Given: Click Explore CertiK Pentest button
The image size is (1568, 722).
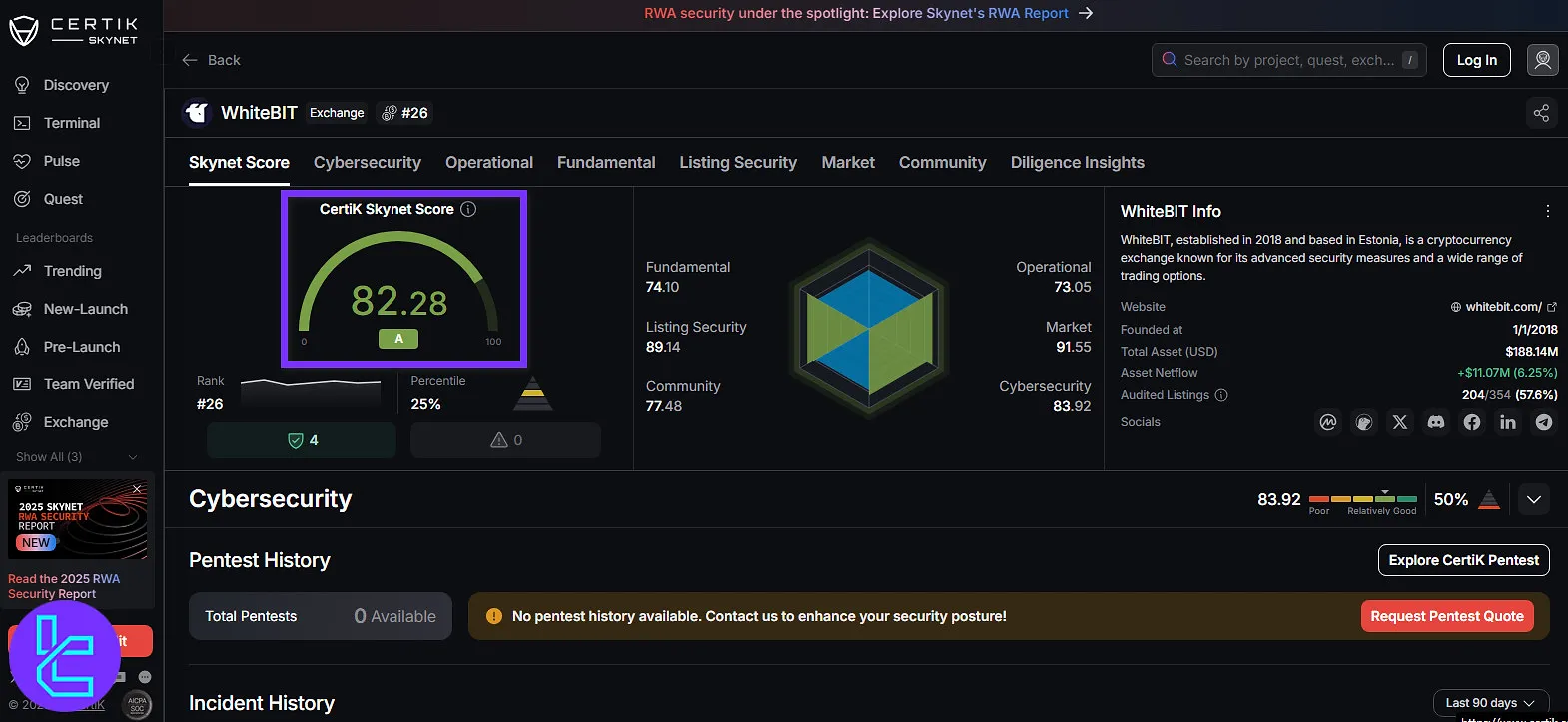Looking at the screenshot, I should pos(1463,560).
